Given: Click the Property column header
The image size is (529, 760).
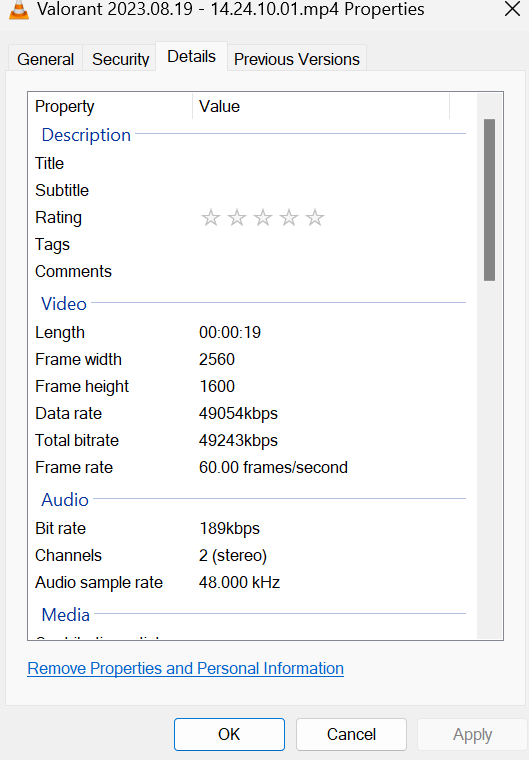Looking at the screenshot, I should [111, 106].
